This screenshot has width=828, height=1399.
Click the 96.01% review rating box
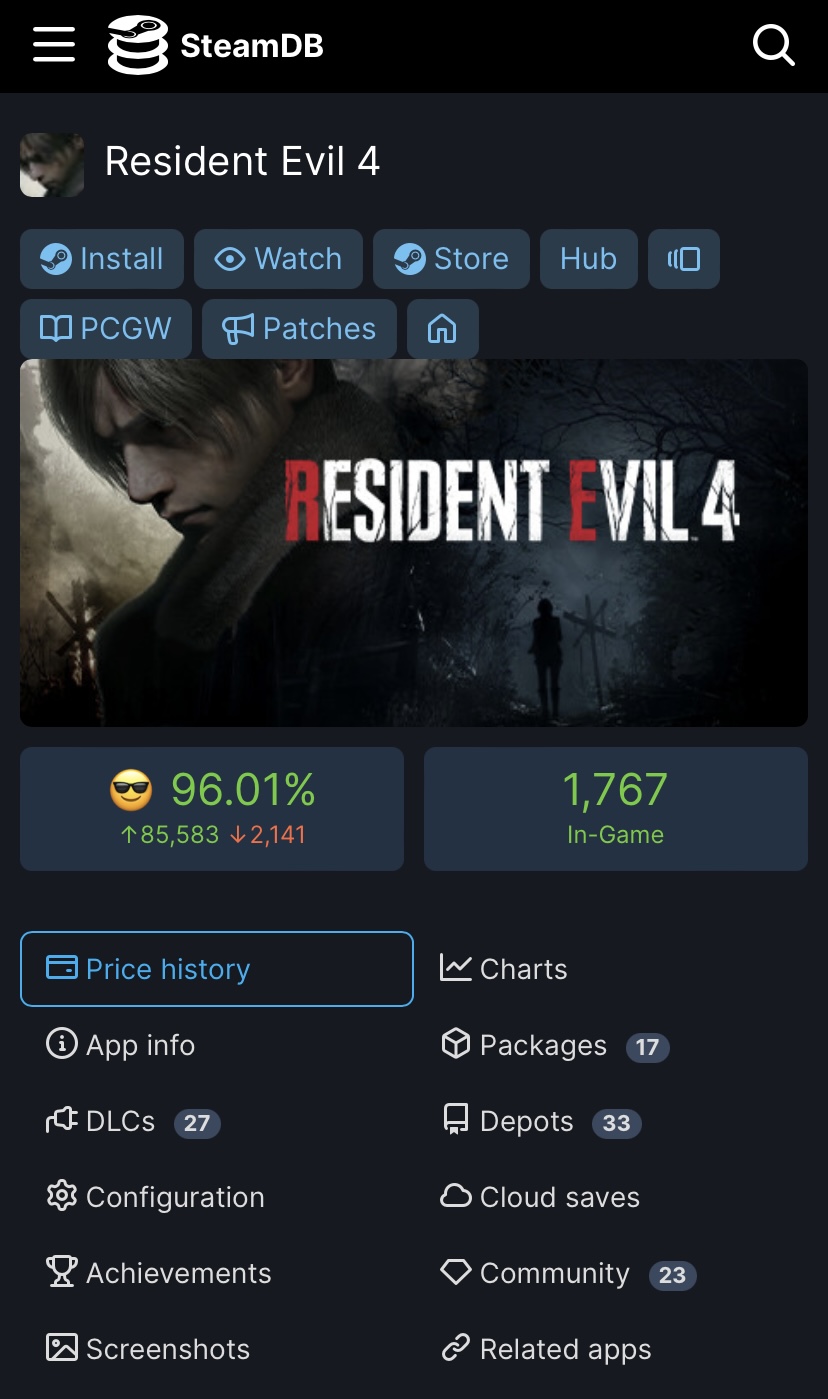click(212, 808)
